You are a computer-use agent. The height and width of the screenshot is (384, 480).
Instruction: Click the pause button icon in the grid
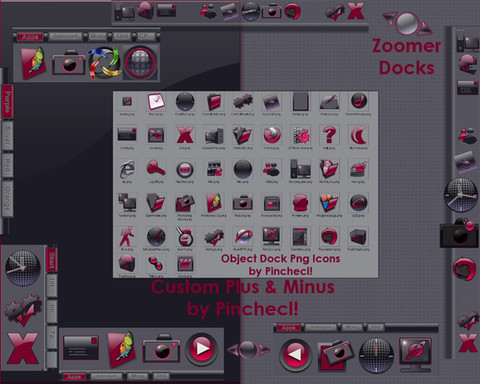click(184, 169)
